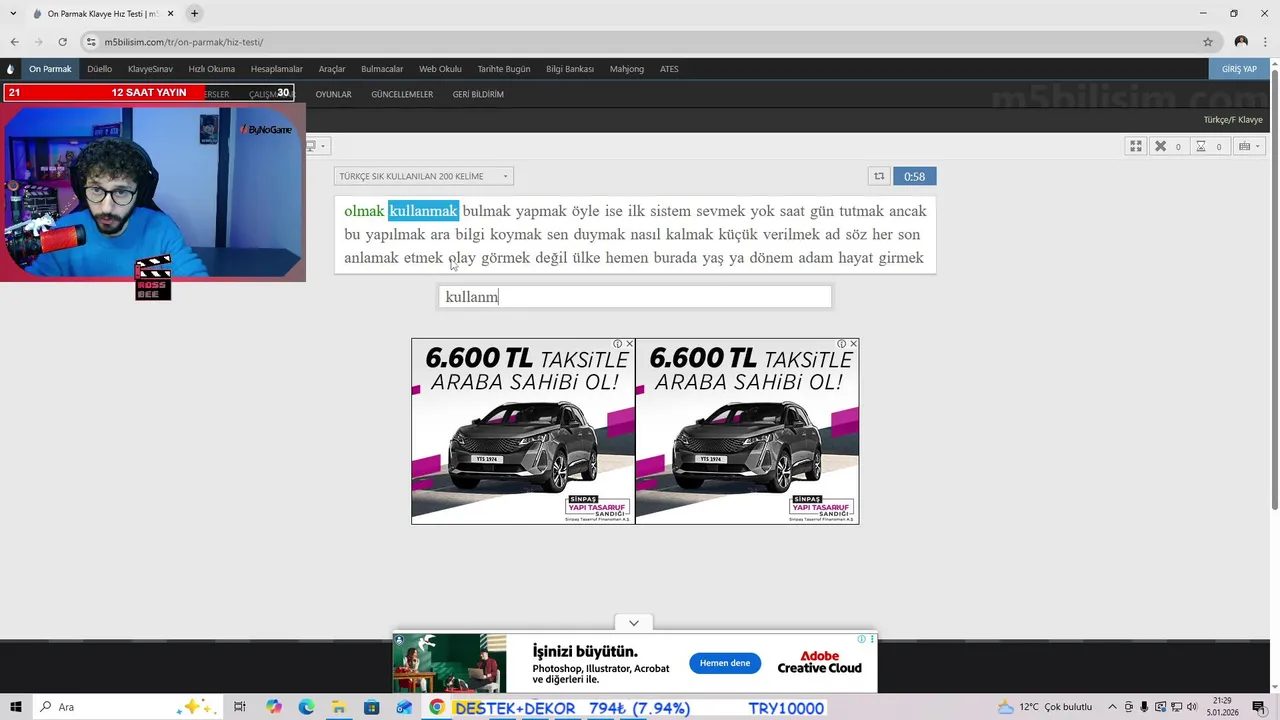Viewport: 1280px width, 720px height.
Task: Click the restart test refresh icon
Action: [879, 176]
